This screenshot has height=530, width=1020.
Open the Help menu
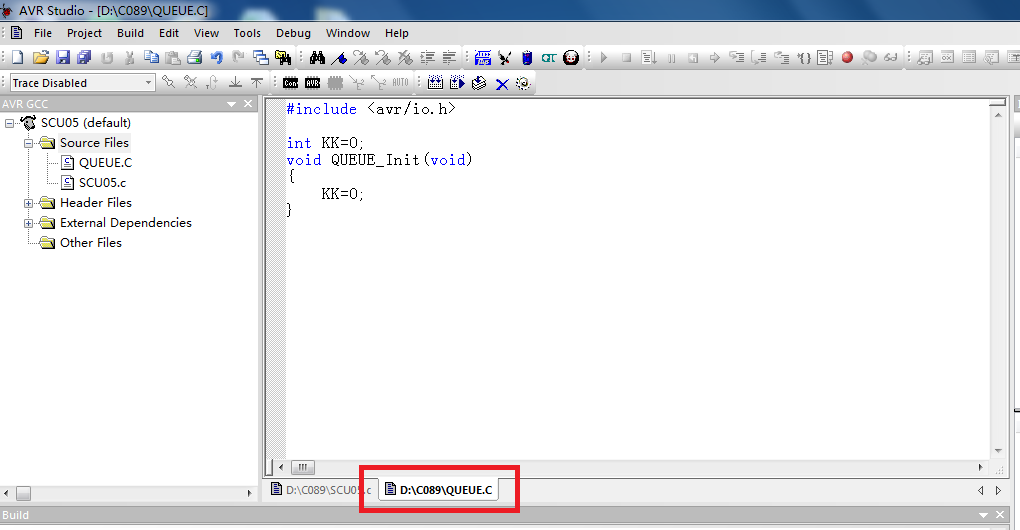click(x=397, y=33)
